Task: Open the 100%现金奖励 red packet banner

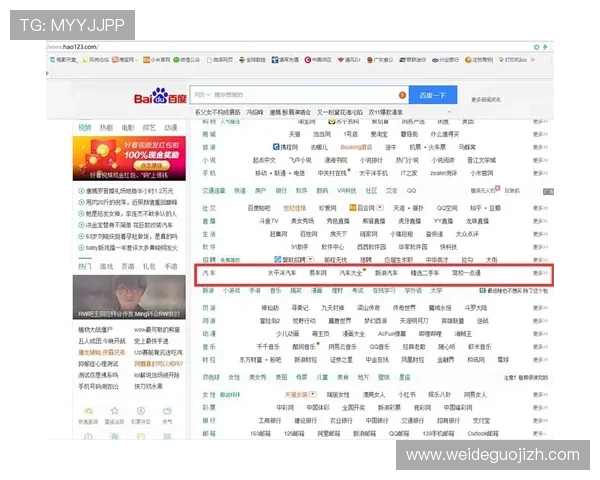Action: pyautogui.click(x=129, y=158)
